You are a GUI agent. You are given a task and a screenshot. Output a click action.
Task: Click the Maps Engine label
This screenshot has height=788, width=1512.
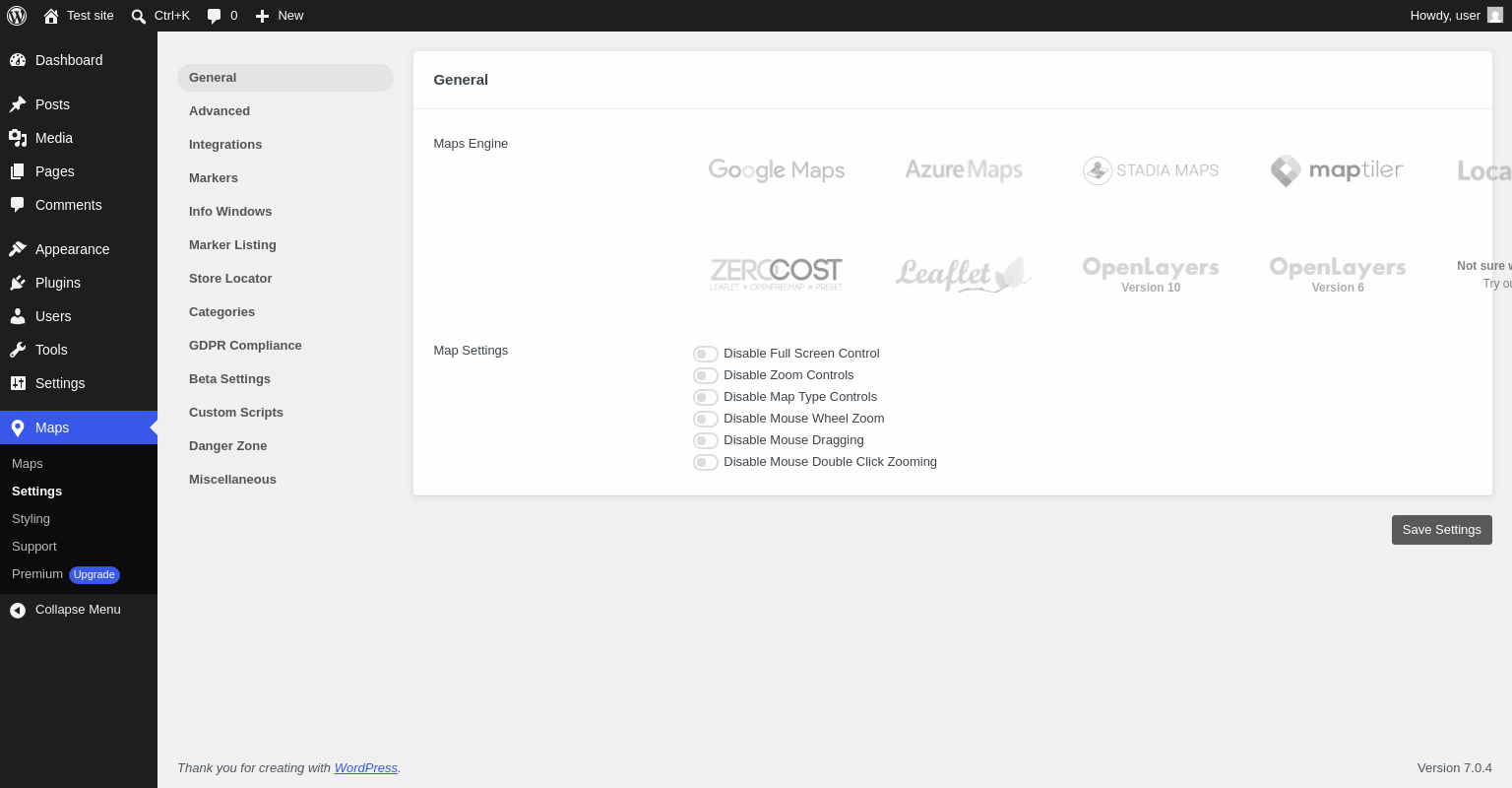tap(471, 144)
